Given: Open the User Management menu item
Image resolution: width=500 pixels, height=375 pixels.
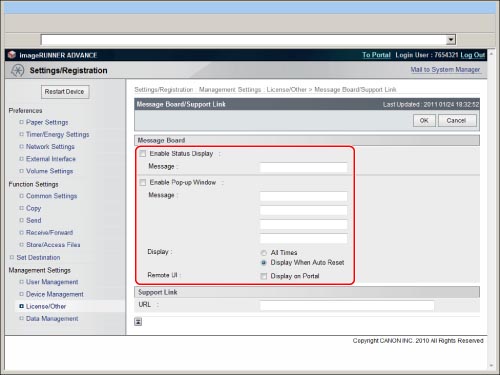Looking at the screenshot, I should pos(52,282).
